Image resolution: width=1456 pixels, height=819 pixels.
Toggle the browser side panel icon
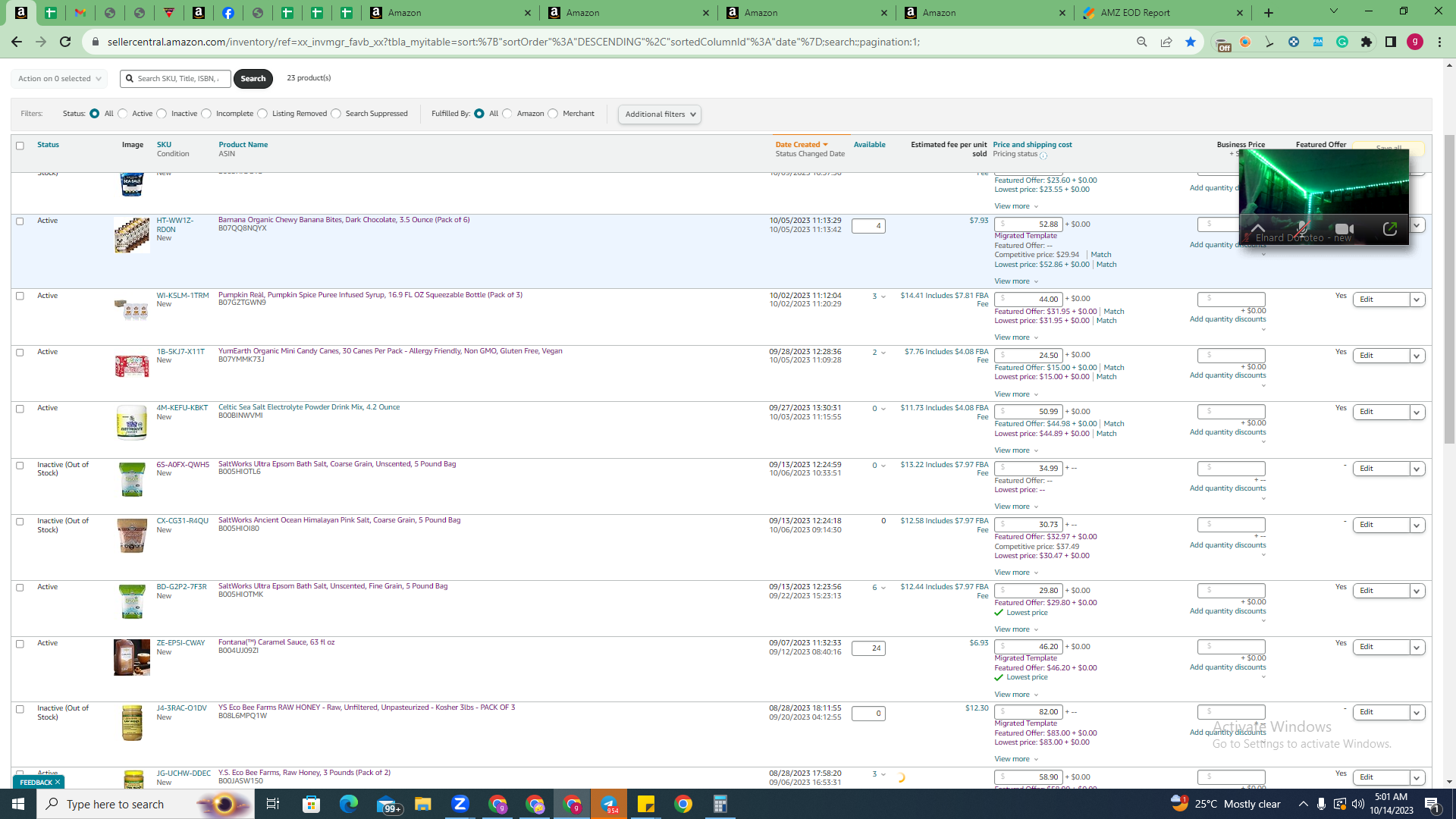click(x=1391, y=42)
